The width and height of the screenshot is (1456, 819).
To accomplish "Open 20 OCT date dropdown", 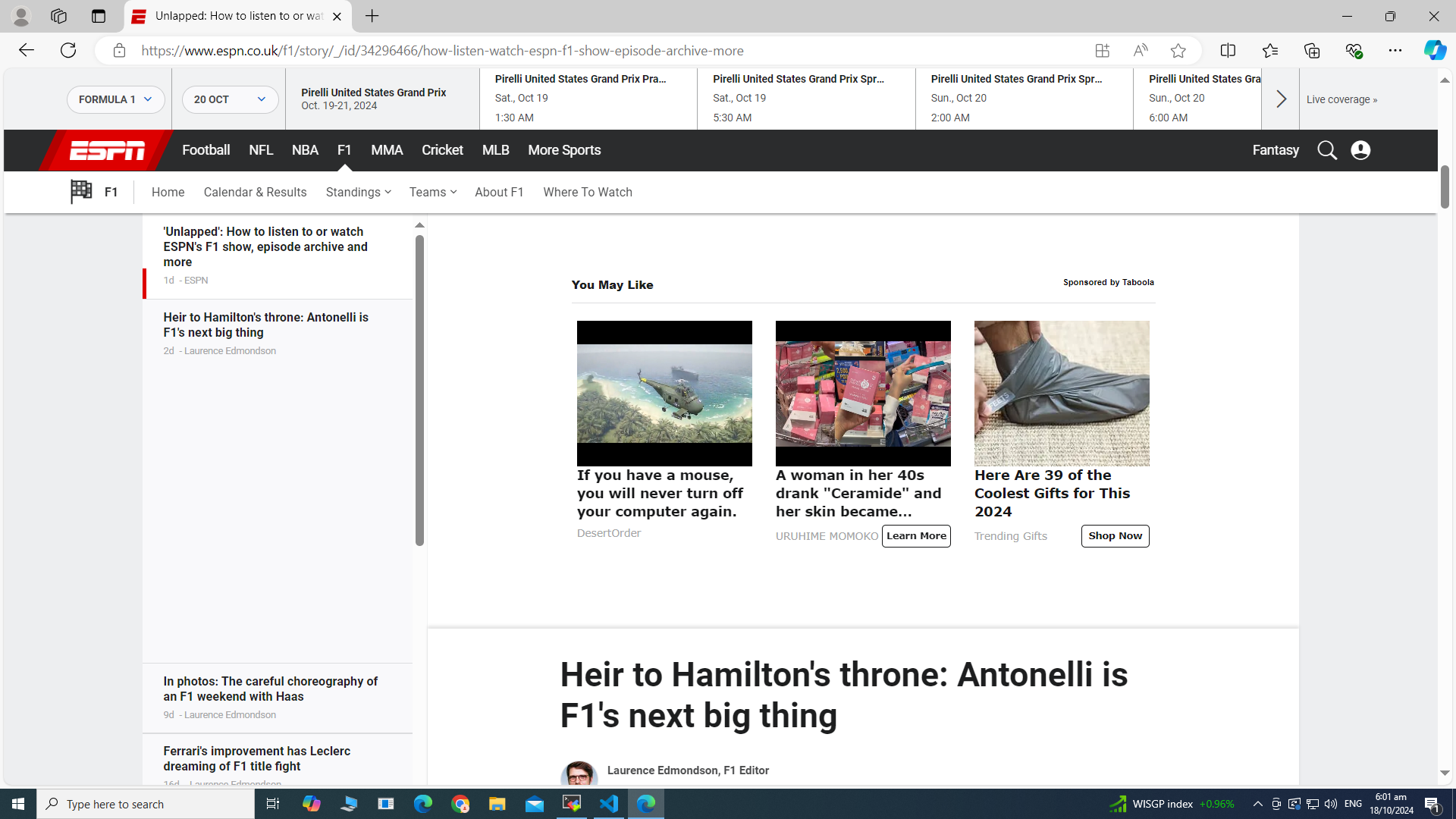I will tap(230, 99).
